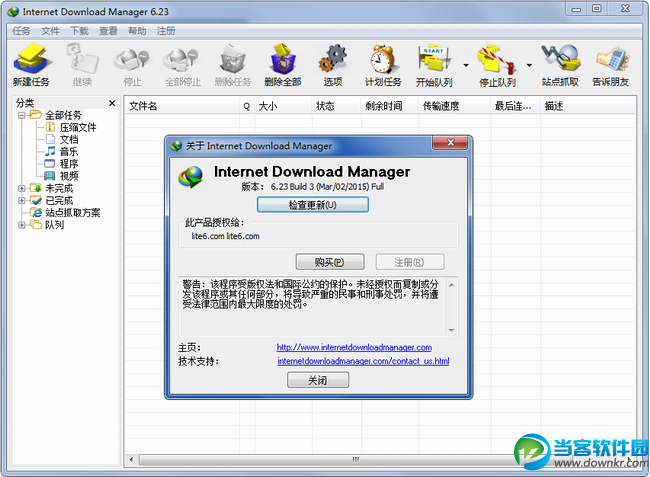650x477 pixels.
Task: Expand the 已完成 tree node
Action: coord(22,201)
